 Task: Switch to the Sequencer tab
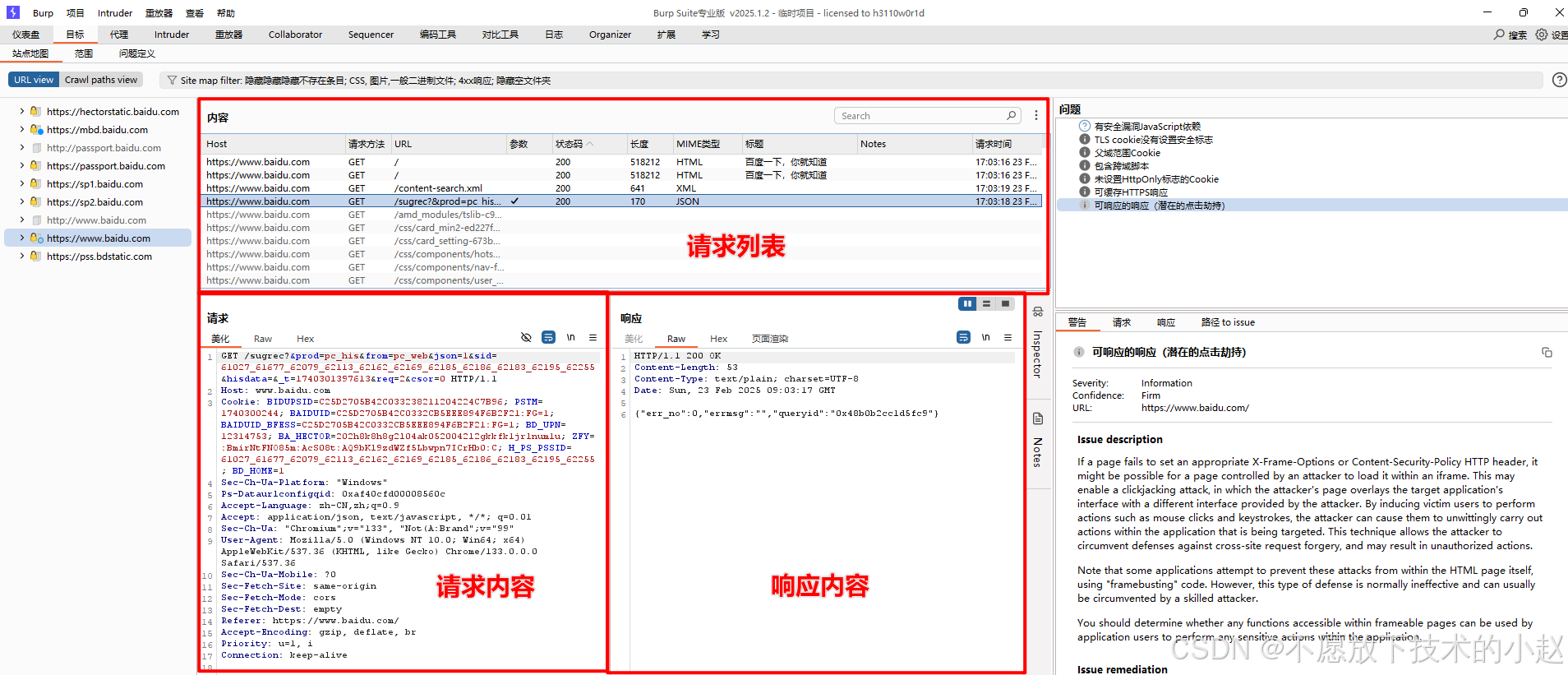(371, 35)
